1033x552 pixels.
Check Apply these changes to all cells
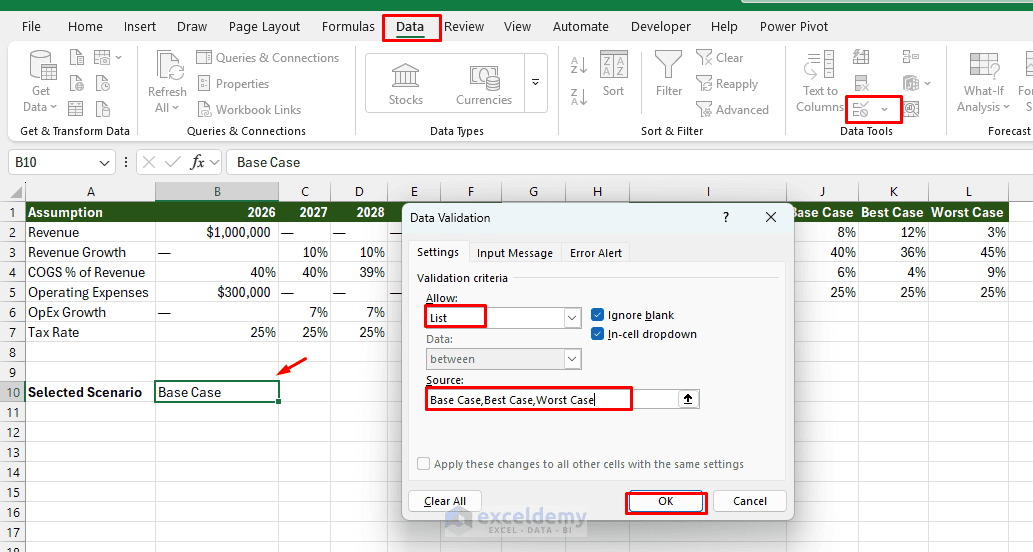pos(424,464)
